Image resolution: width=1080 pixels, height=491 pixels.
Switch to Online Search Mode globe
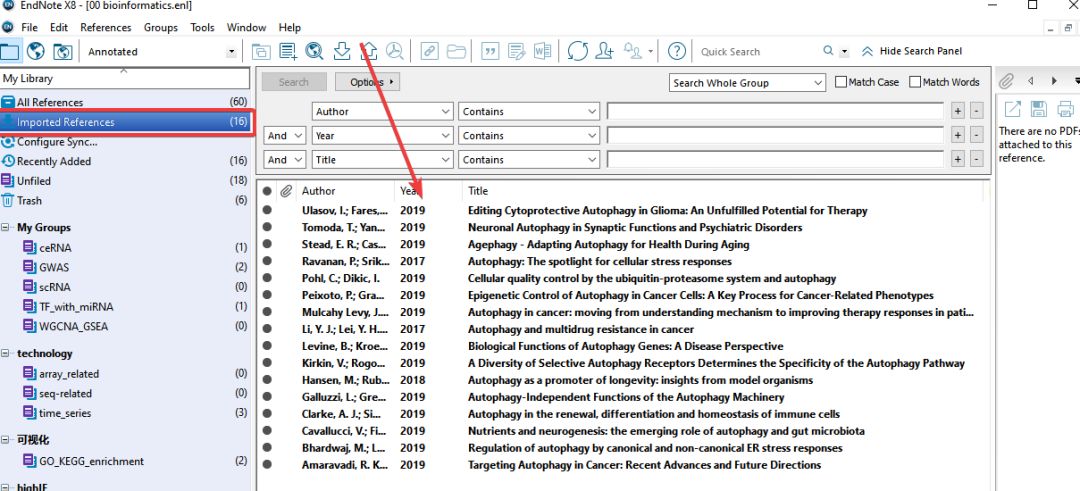35,51
